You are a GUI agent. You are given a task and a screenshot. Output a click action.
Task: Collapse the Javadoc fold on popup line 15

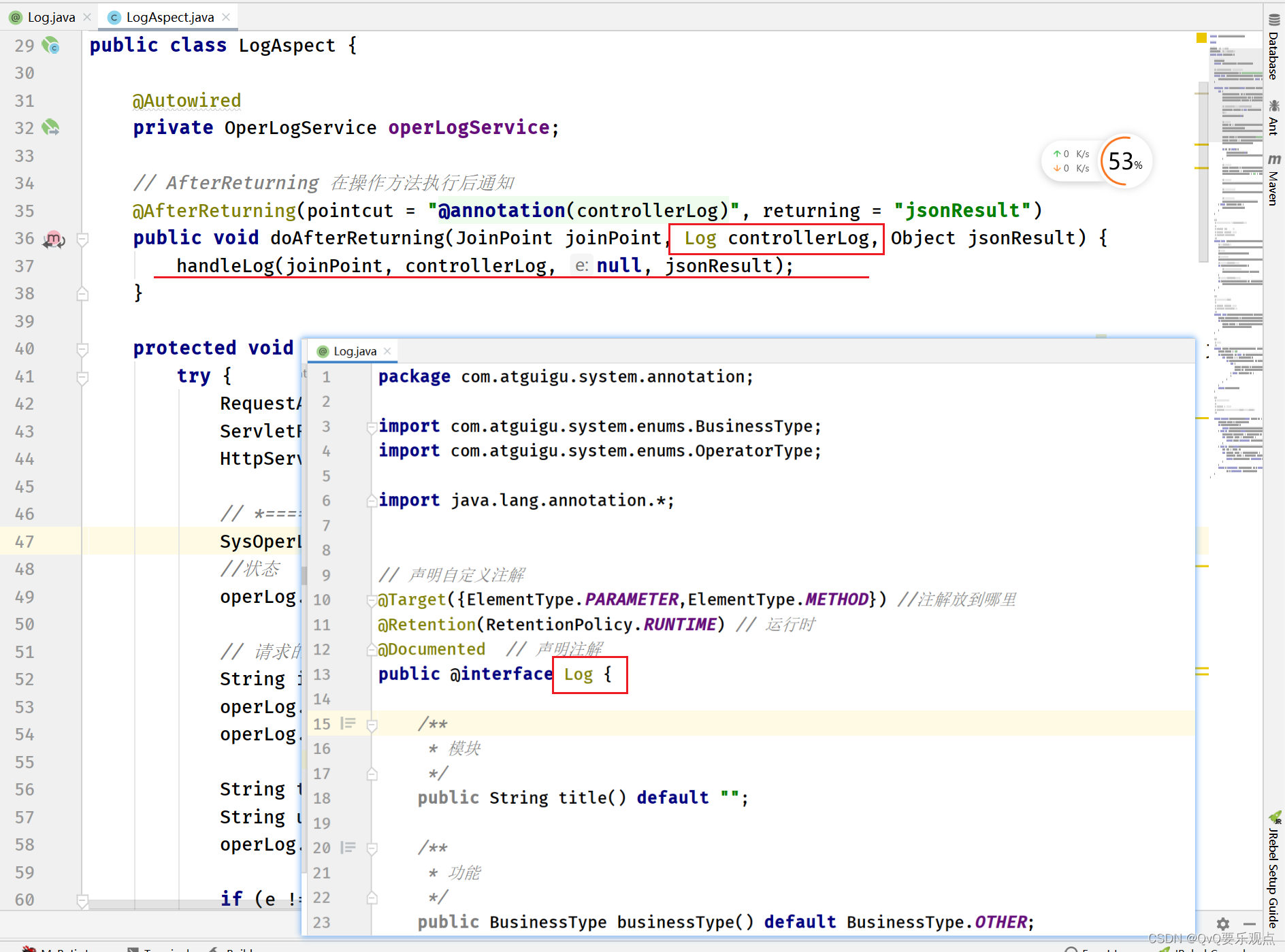tap(372, 725)
